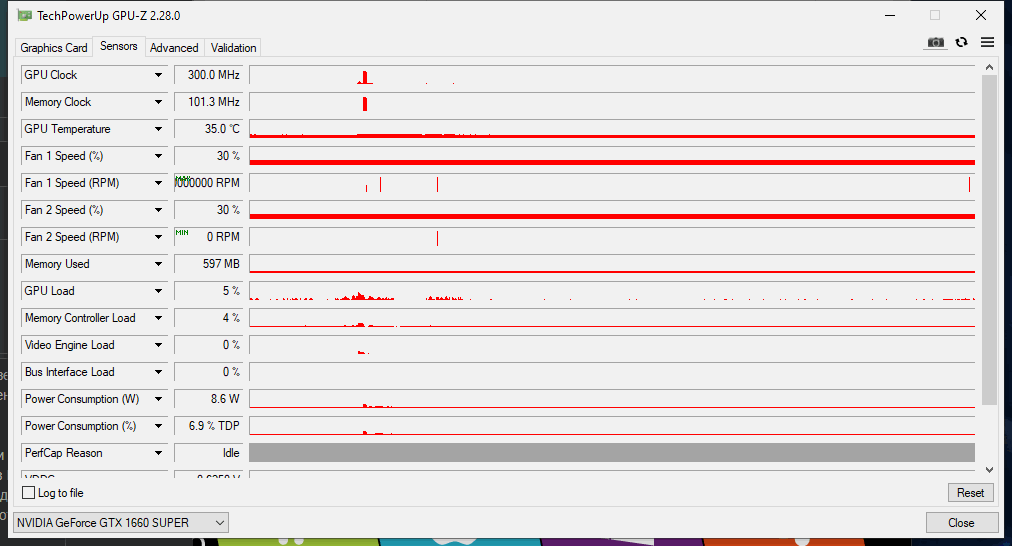The width and height of the screenshot is (1012, 546).
Task: Switch to the Graphics Card tab
Action: 54,48
